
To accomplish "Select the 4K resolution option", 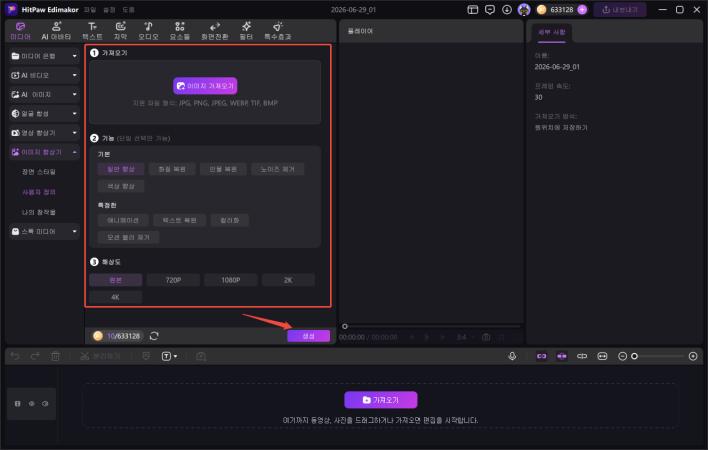I will pos(116,297).
